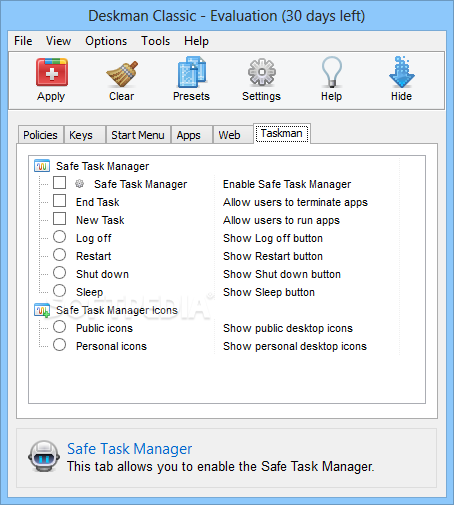The image size is (454, 505).
Task: Click 'Enable Safe Task Manager' description
Action: (x=287, y=184)
